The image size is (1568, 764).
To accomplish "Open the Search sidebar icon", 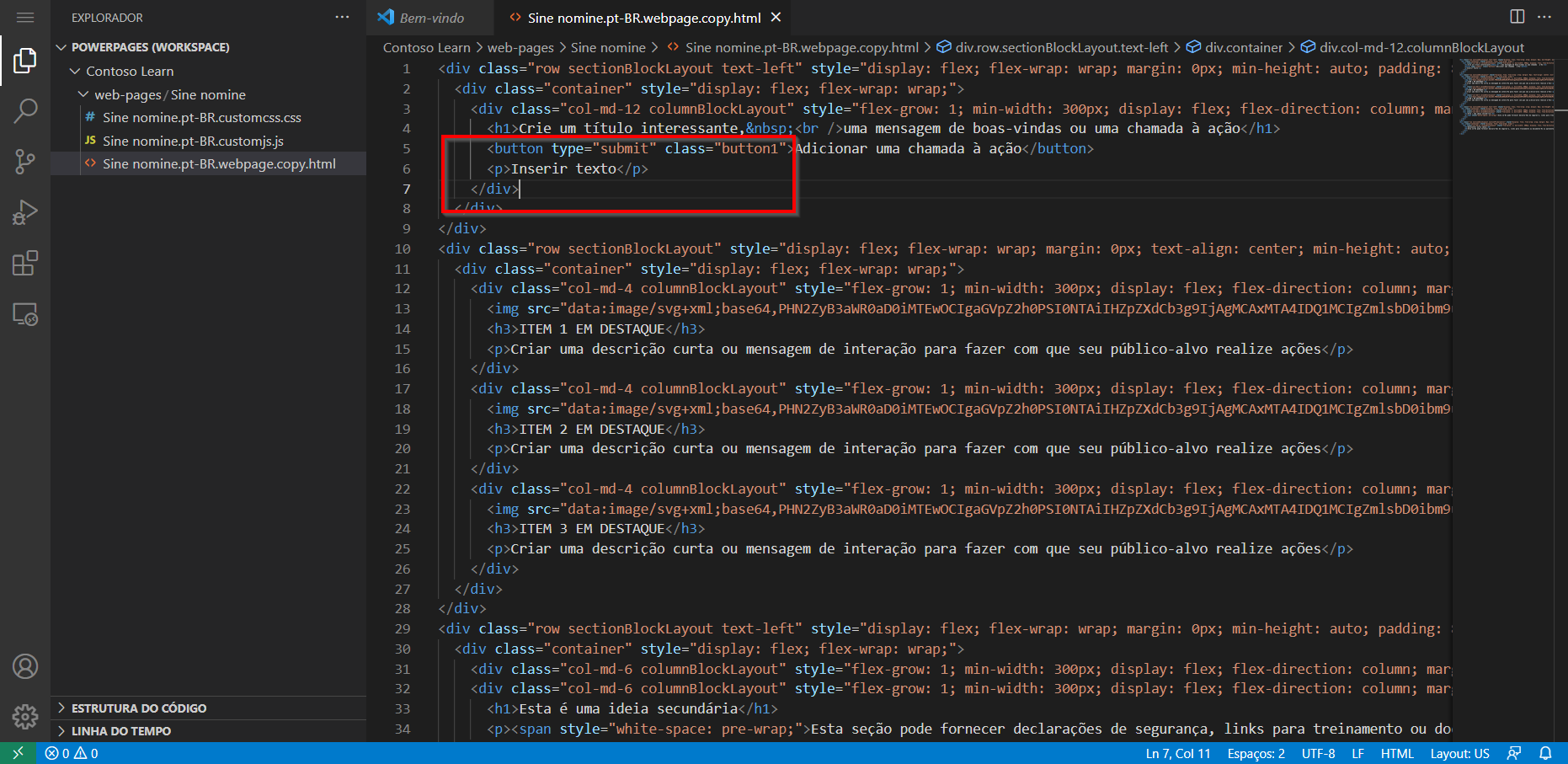I will (x=26, y=110).
